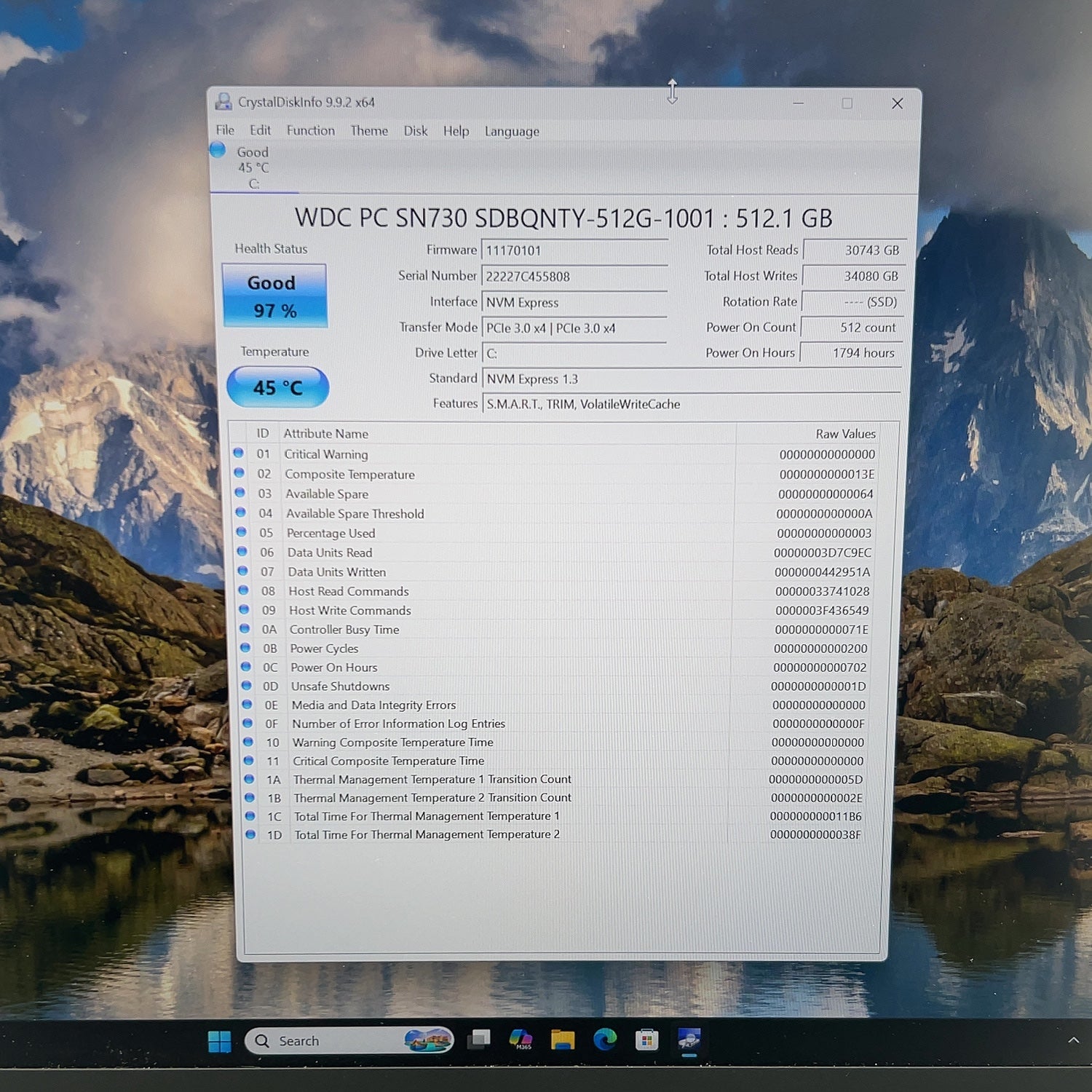Click the taskbar Search box
Viewport: 1092px width, 1092px height.
(x=349, y=1041)
